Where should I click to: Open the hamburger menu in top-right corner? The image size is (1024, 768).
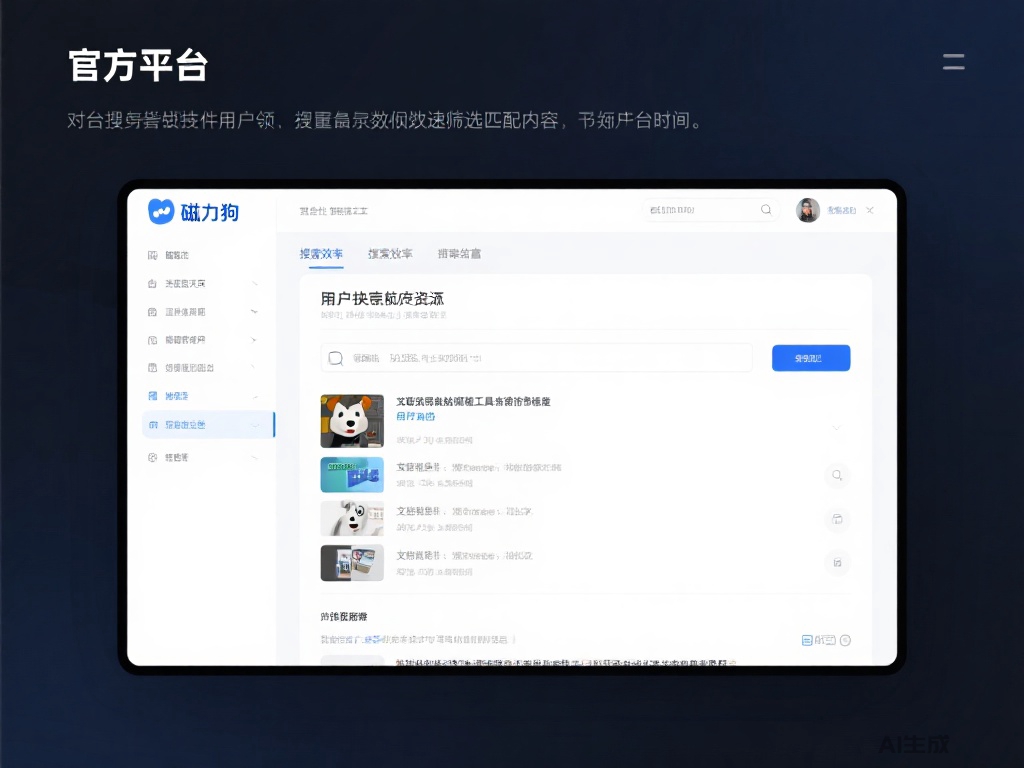953,61
